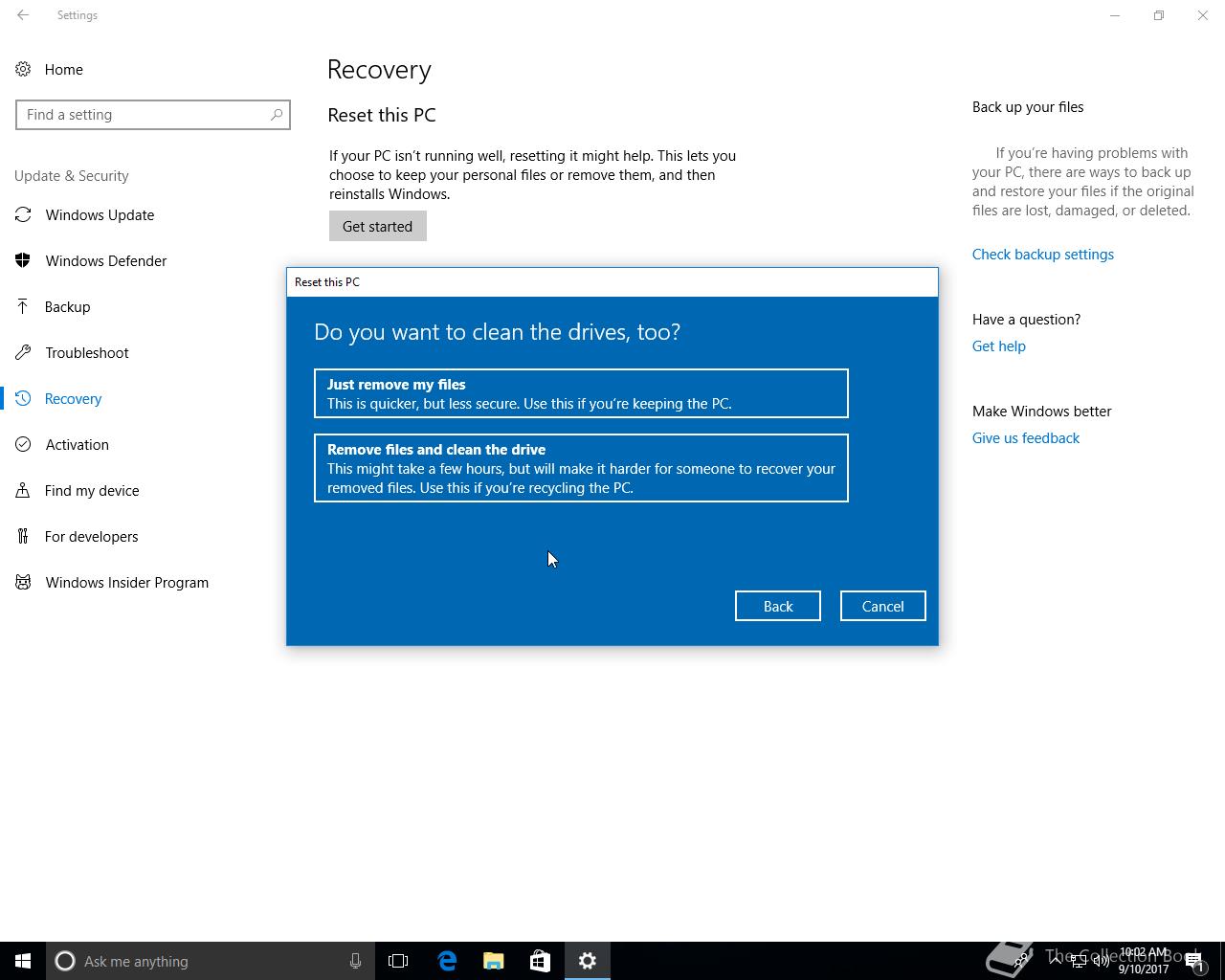The image size is (1225, 980).
Task: Click the Settings back arrow
Action: click(x=23, y=15)
